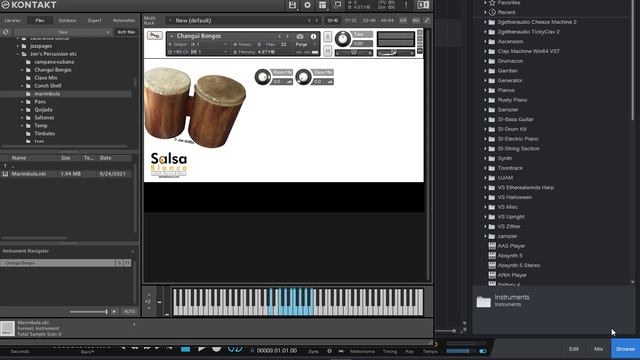
Task: Click the DAW transport stop button
Action: click(185, 349)
